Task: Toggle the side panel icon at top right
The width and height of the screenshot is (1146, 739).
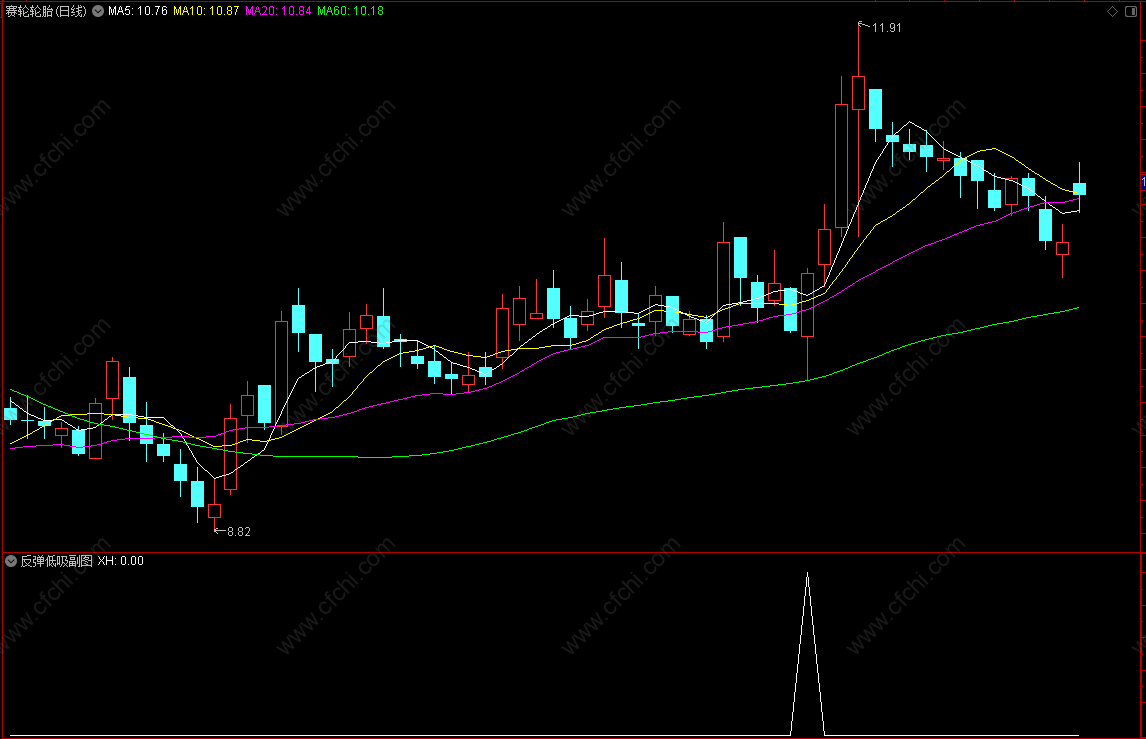Action: click(1131, 11)
